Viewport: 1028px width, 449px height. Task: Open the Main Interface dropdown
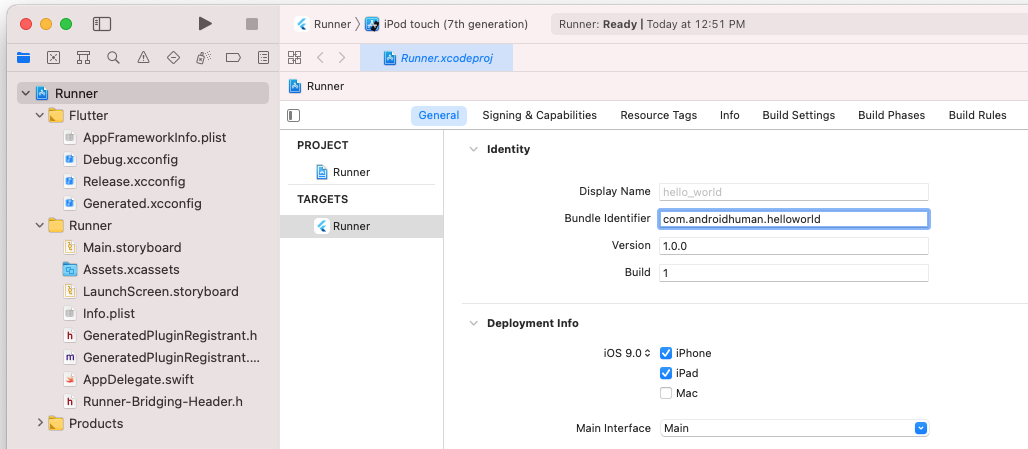tap(794, 428)
